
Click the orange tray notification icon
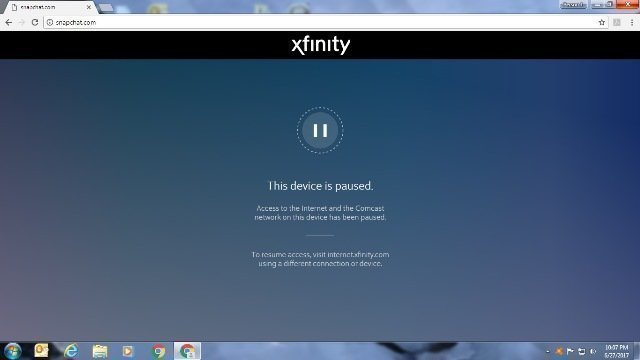[x=559, y=351]
